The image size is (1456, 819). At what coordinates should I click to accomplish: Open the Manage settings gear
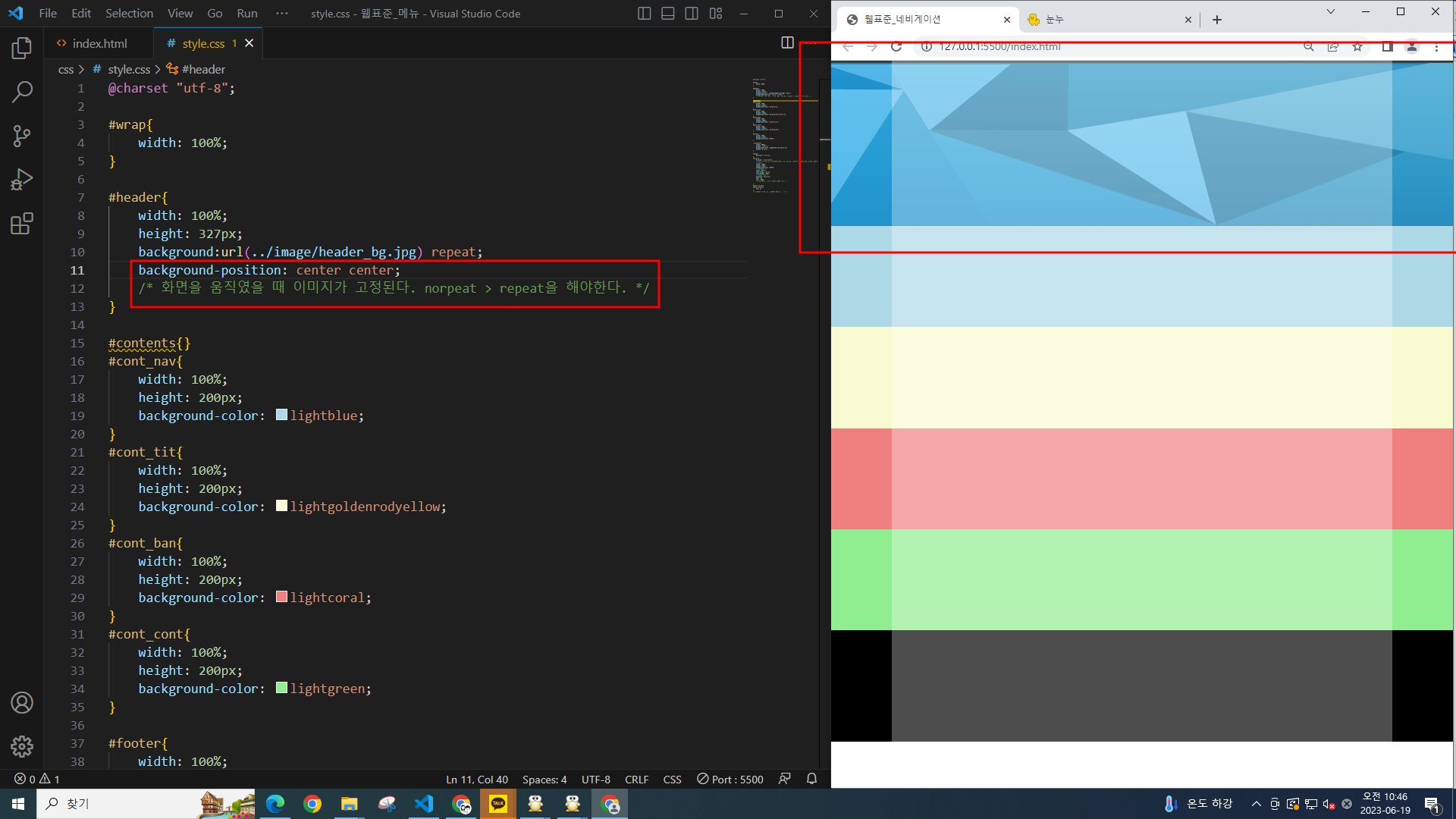22,746
